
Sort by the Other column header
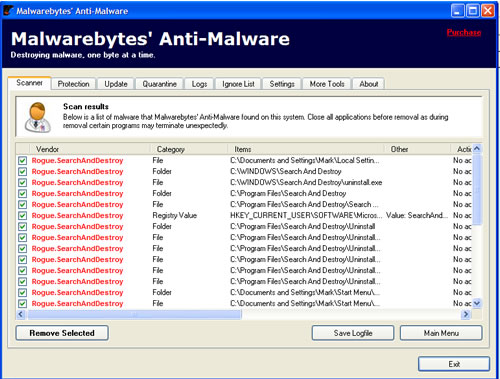[417, 149]
